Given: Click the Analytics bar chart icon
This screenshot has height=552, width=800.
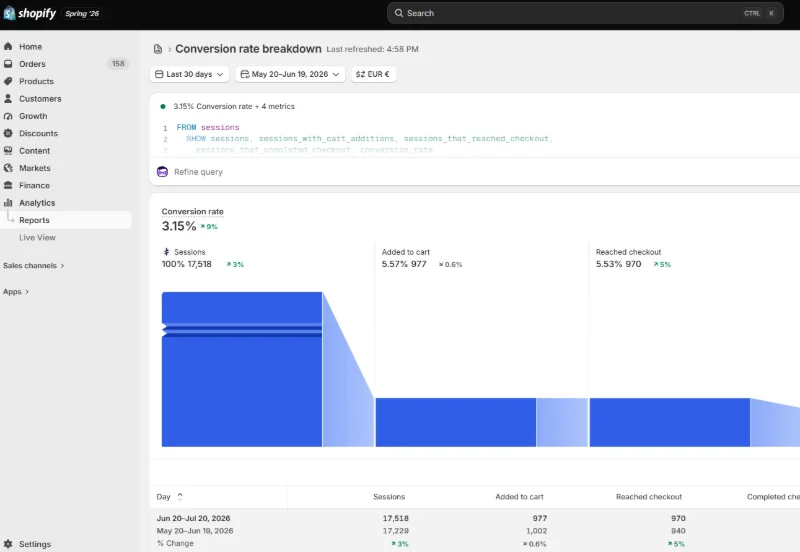Looking at the screenshot, I should click(x=8, y=203).
